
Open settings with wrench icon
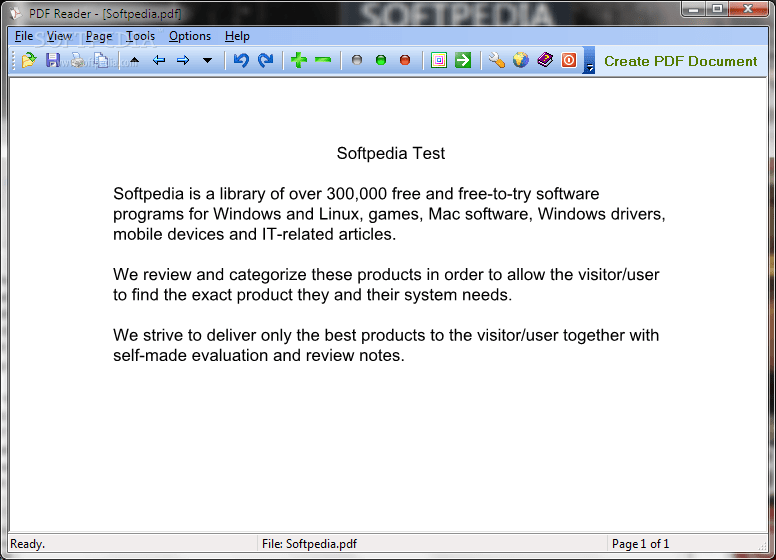pyautogui.click(x=496, y=60)
